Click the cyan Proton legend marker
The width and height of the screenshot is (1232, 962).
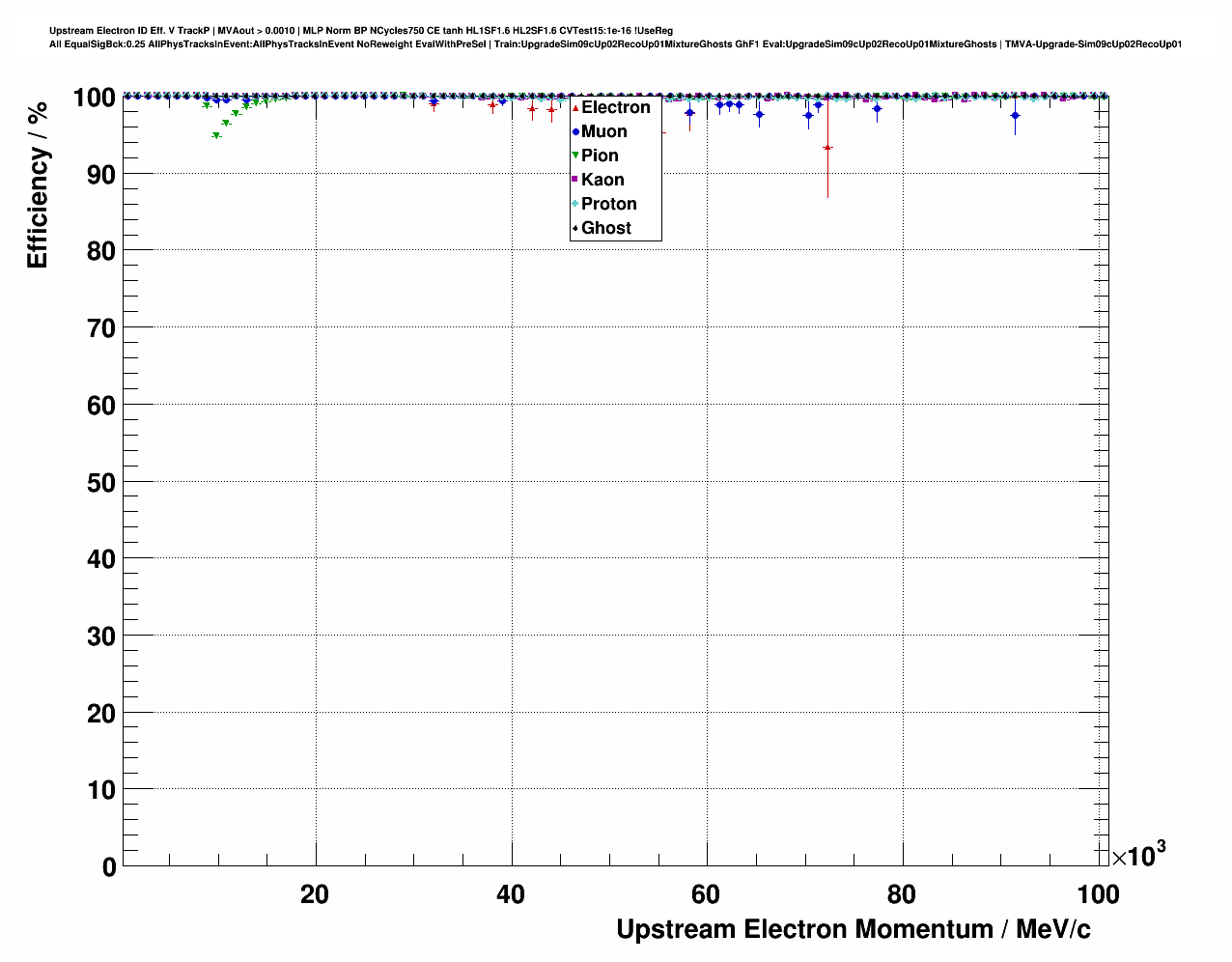tap(575, 204)
